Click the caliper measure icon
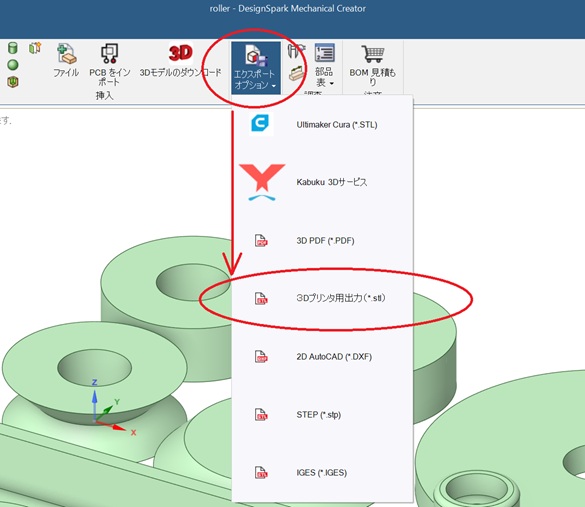This screenshot has height=507, width=585. tap(296, 51)
